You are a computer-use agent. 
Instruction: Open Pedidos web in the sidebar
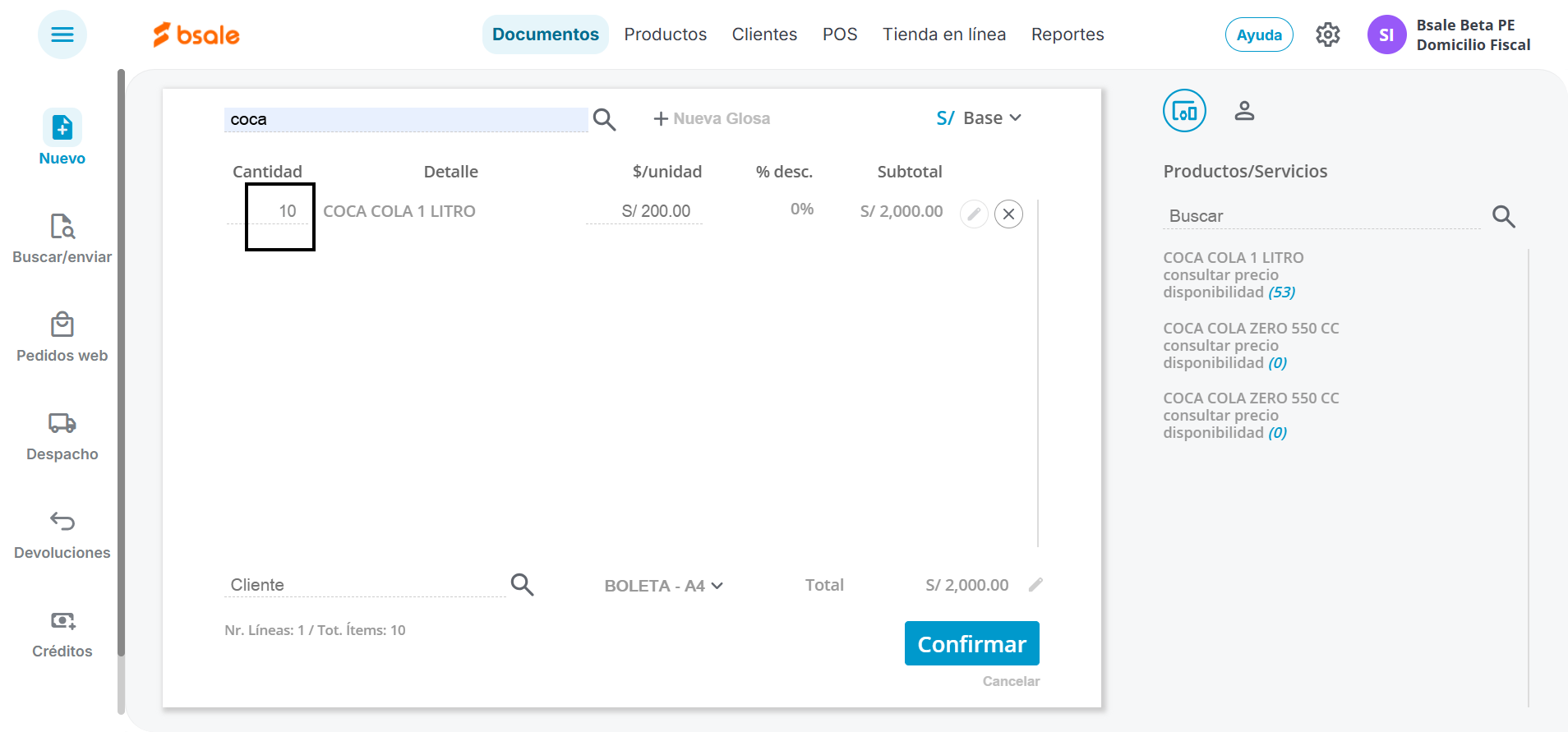62,337
